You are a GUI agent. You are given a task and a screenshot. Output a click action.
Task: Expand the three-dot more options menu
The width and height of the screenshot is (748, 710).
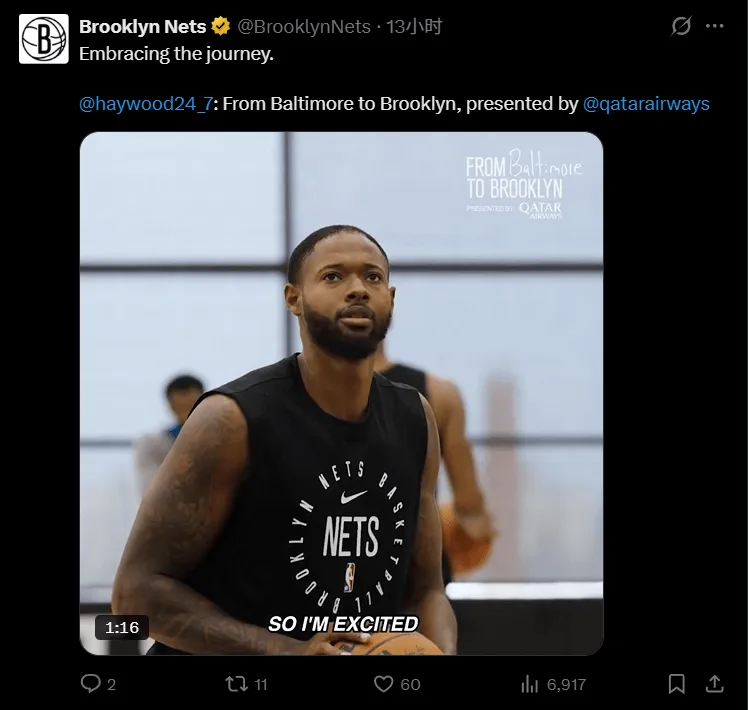pyautogui.click(x=714, y=27)
